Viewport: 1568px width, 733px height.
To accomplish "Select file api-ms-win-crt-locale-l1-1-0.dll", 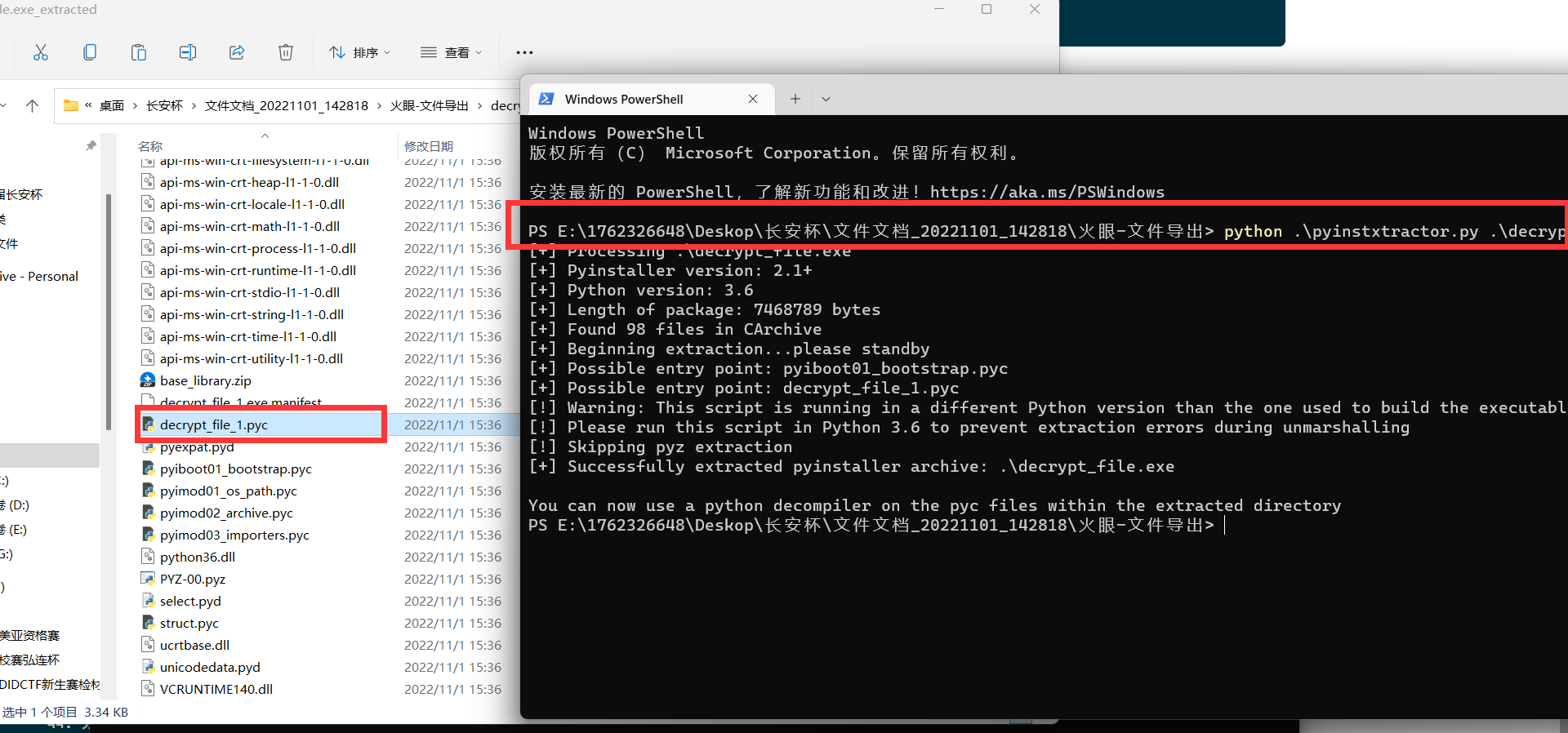I will pyautogui.click(x=252, y=204).
